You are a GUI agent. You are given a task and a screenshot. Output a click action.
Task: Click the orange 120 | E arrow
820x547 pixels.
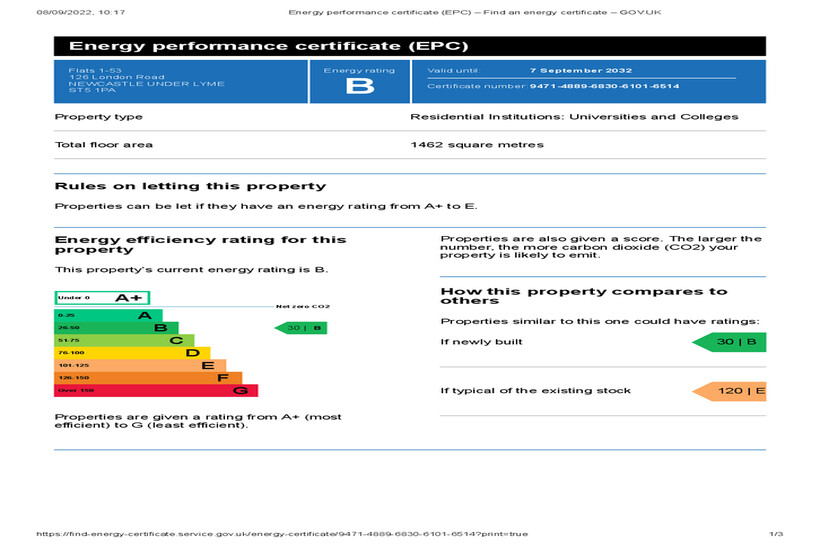point(730,390)
